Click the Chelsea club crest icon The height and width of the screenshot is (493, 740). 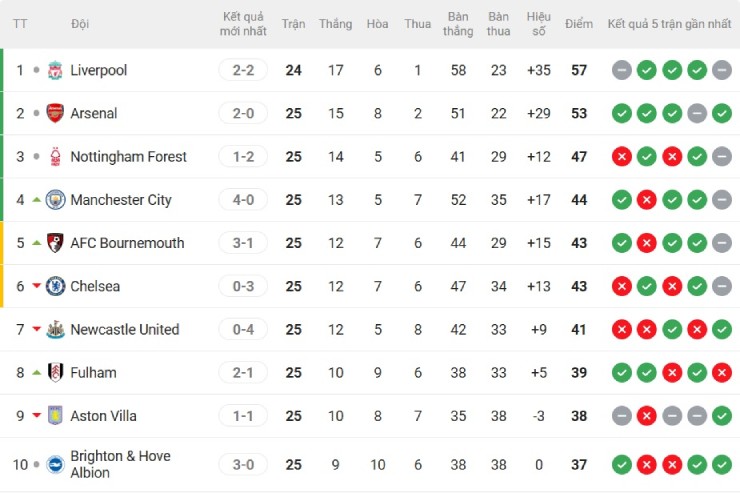click(55, 286)
